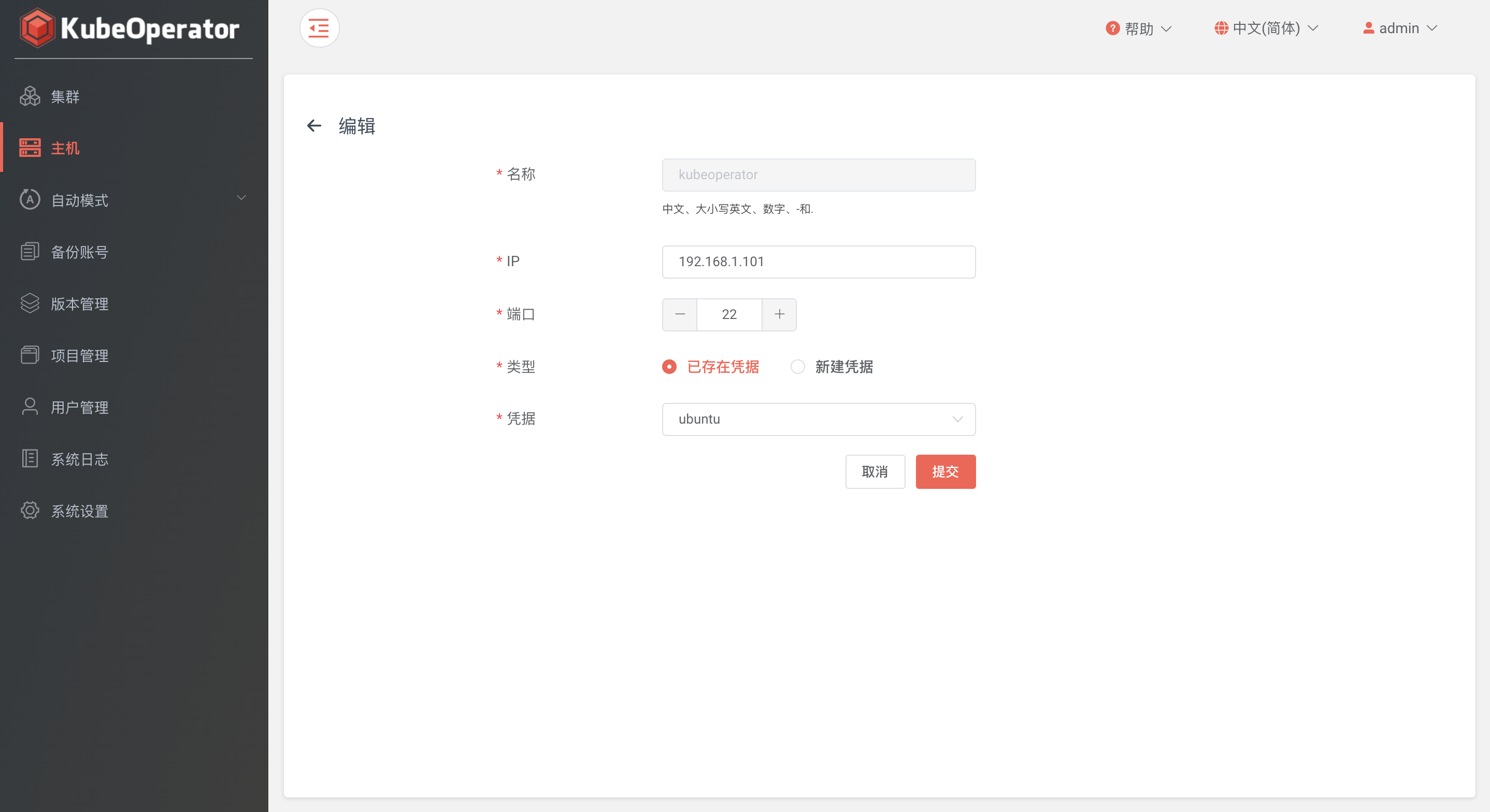This screenshot has height=812, width=1490.
Task: Increase port number with plus button
Action: [779, 314]
